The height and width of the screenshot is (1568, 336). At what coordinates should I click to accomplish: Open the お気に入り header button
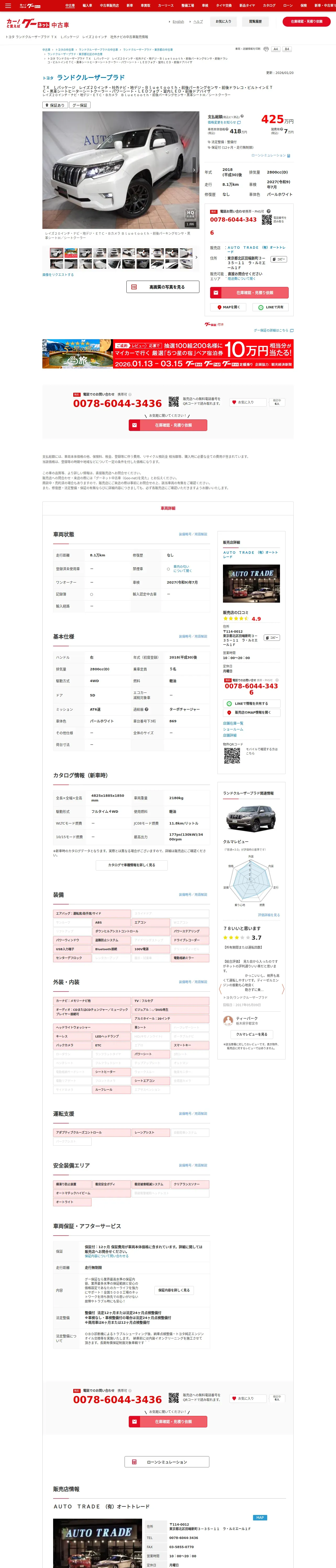pyautogui.click(x=223, y=21)
